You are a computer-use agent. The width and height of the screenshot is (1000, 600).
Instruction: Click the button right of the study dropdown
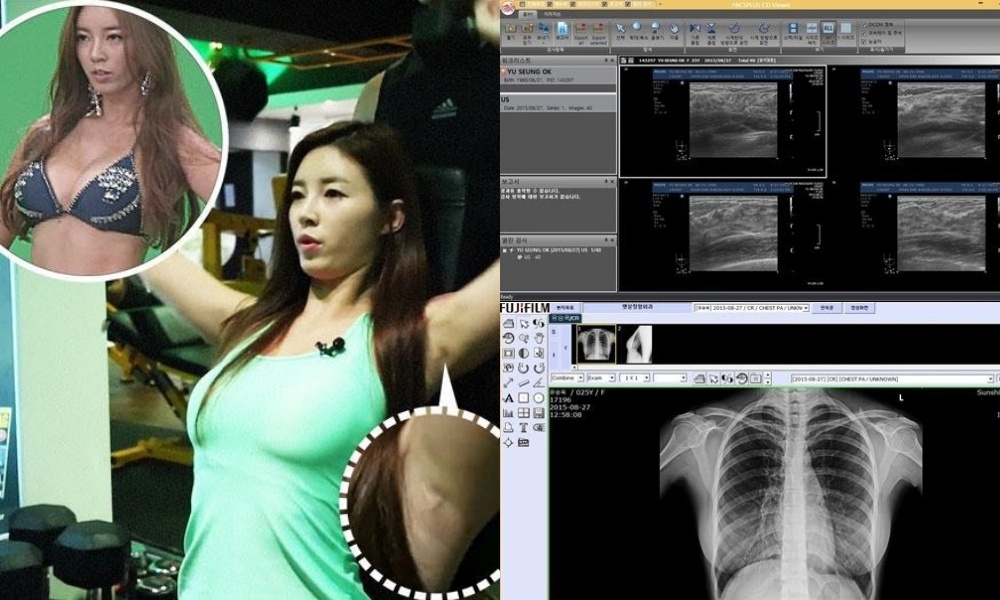[x=825, y=308]
